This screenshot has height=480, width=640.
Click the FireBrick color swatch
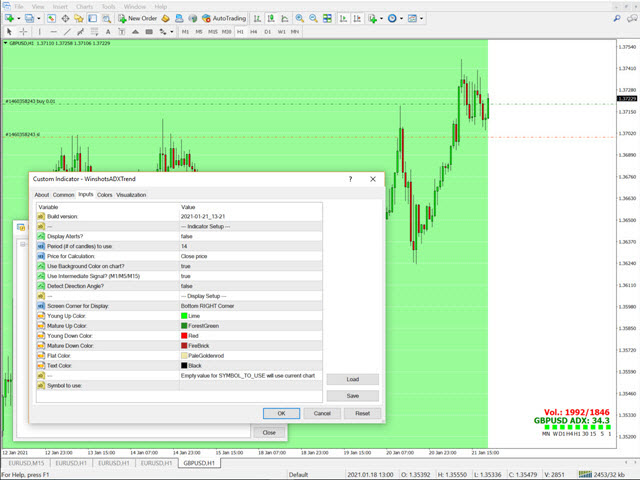tap(184, 345)
